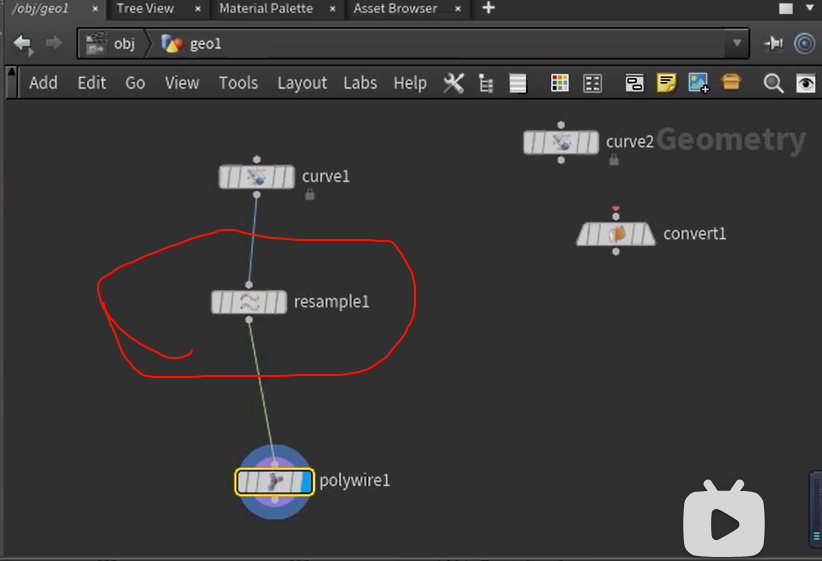
Task: Go forward in network history
Action: tap(53, 43)
